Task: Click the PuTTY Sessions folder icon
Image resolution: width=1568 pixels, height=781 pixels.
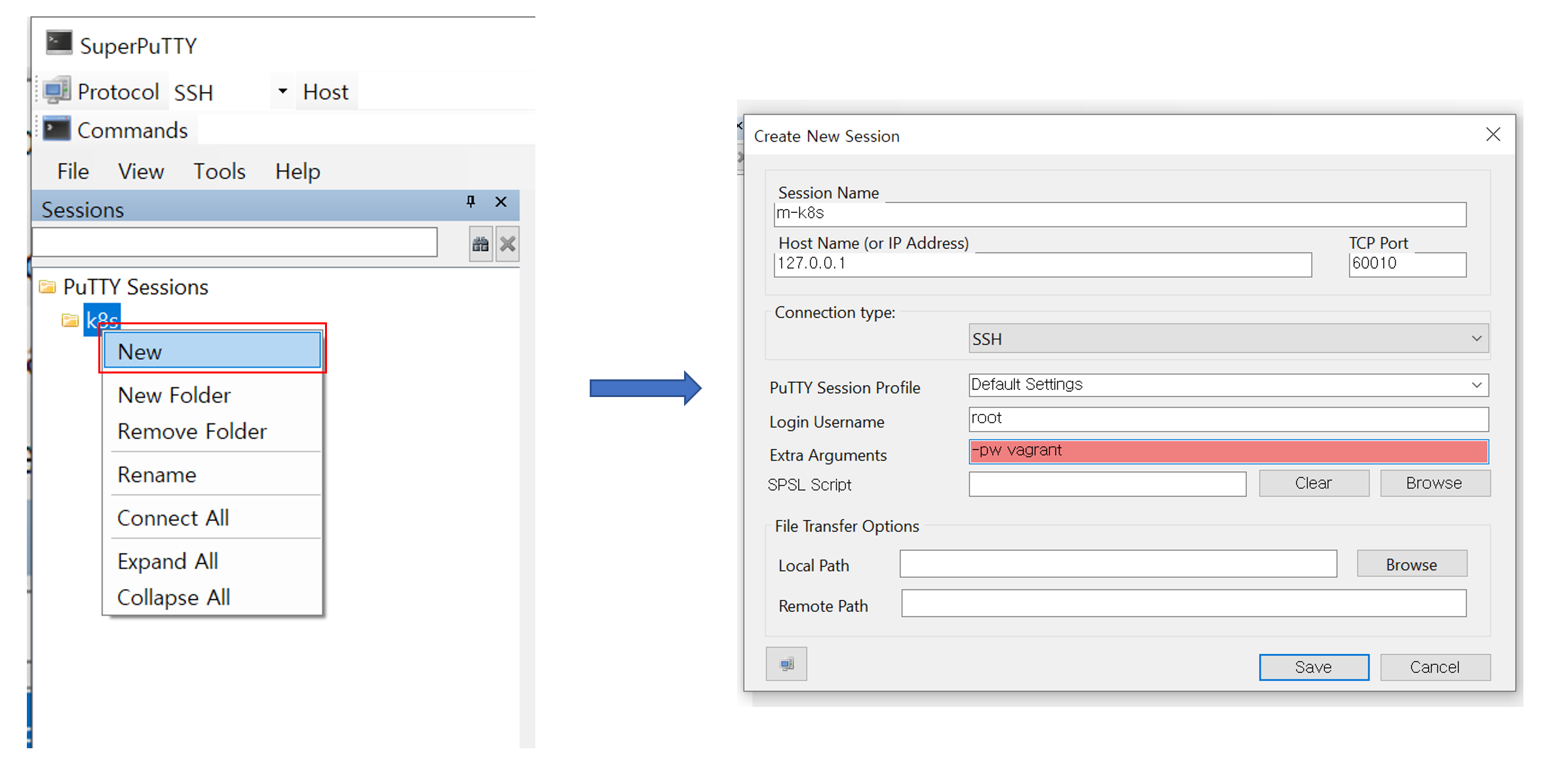Action: 47,287
